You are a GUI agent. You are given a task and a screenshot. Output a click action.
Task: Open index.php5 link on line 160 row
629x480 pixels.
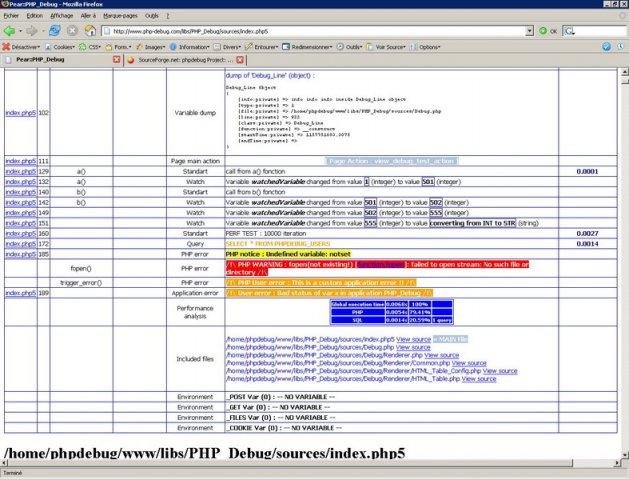pos(20,233)
